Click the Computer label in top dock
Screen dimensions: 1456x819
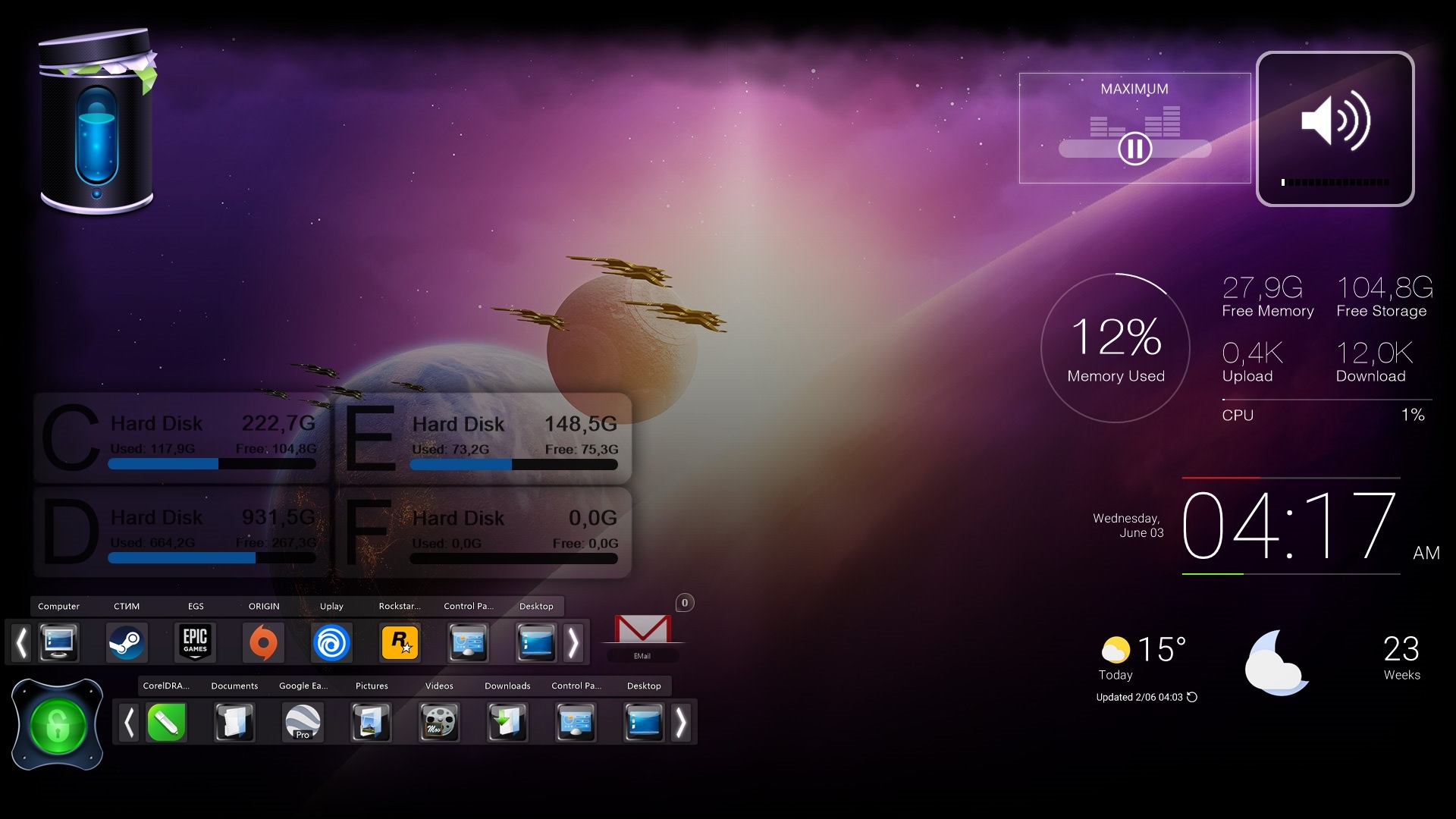click(58, 606)
